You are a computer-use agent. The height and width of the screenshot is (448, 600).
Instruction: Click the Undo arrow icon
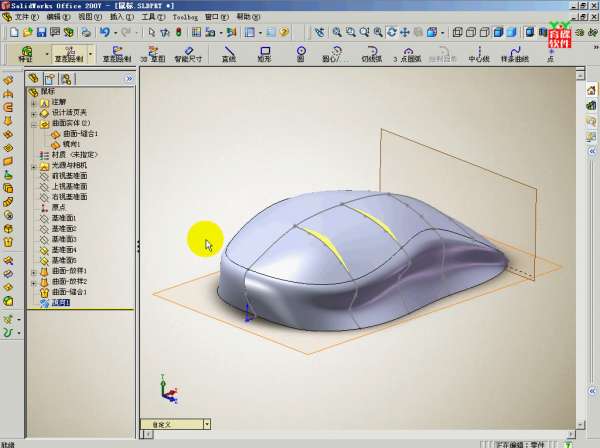[103, 33]
